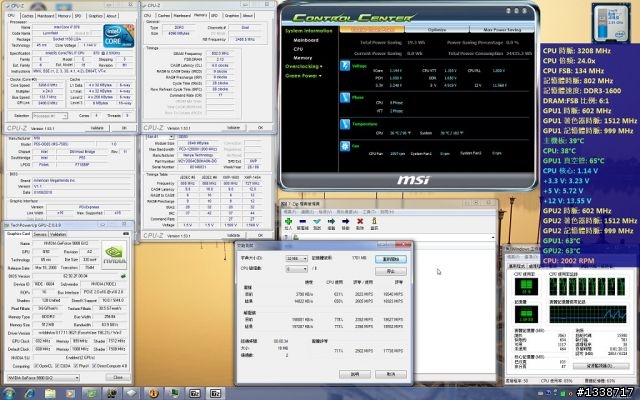
Task: Click the Stop button in the benchmark dialog
Action: [x=391, y=271]
